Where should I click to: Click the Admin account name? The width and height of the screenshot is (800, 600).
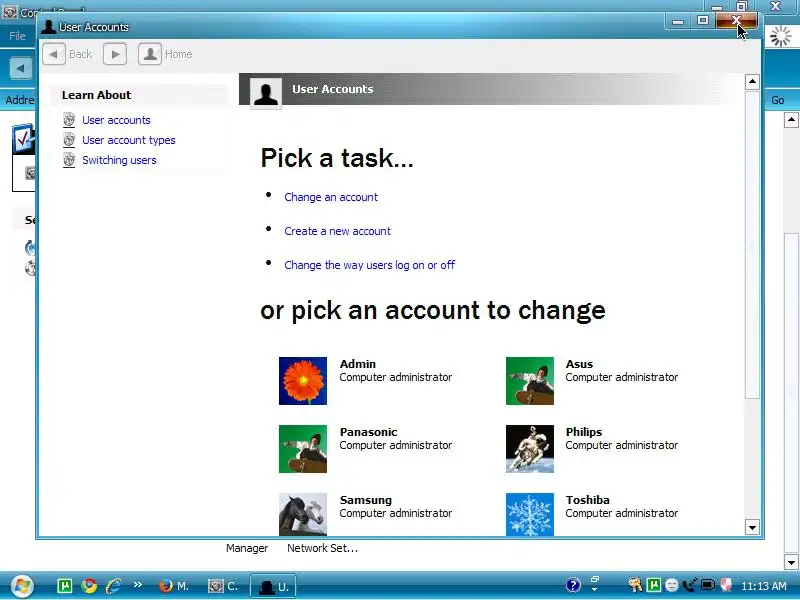click(358, 364)
